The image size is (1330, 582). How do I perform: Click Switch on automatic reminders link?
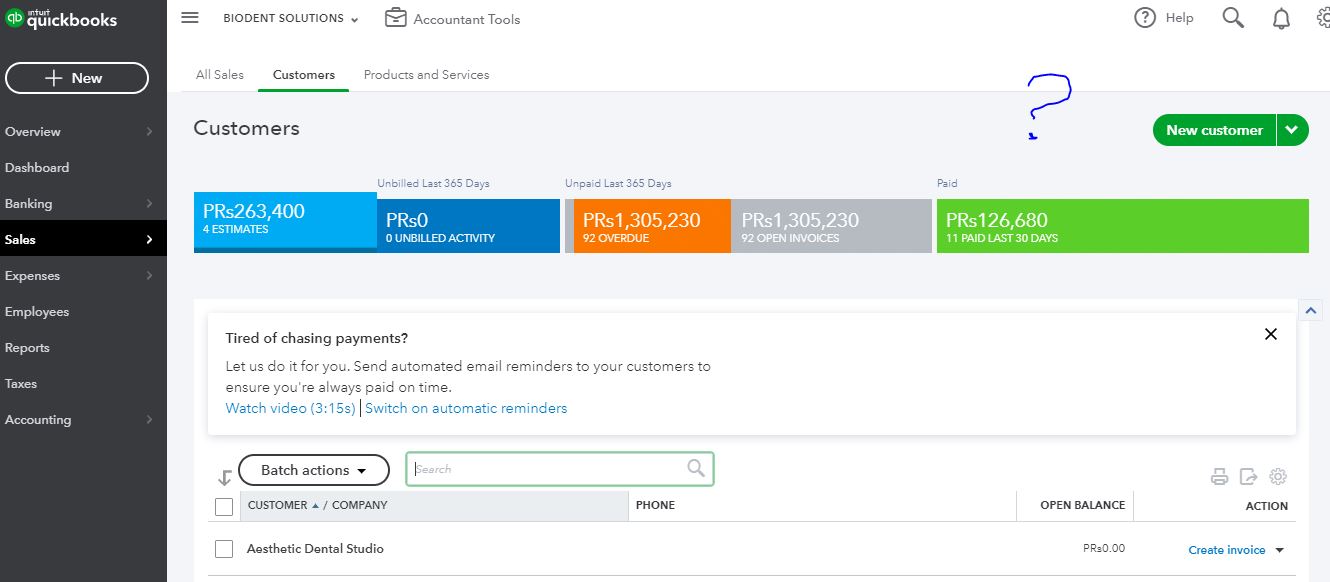466,407
